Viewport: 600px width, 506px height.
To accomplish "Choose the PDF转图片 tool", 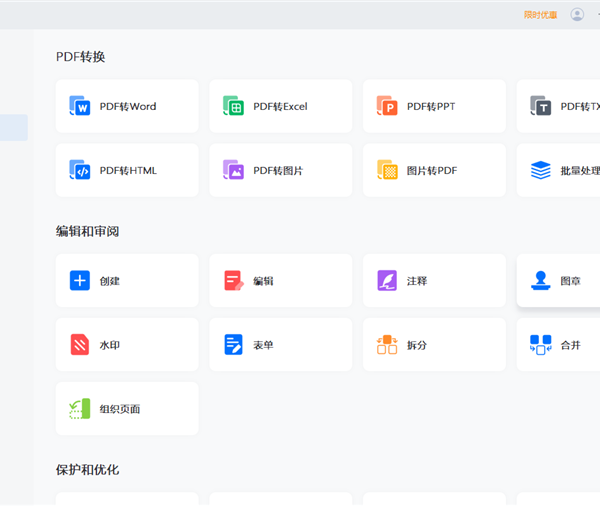I will point(280,171).
